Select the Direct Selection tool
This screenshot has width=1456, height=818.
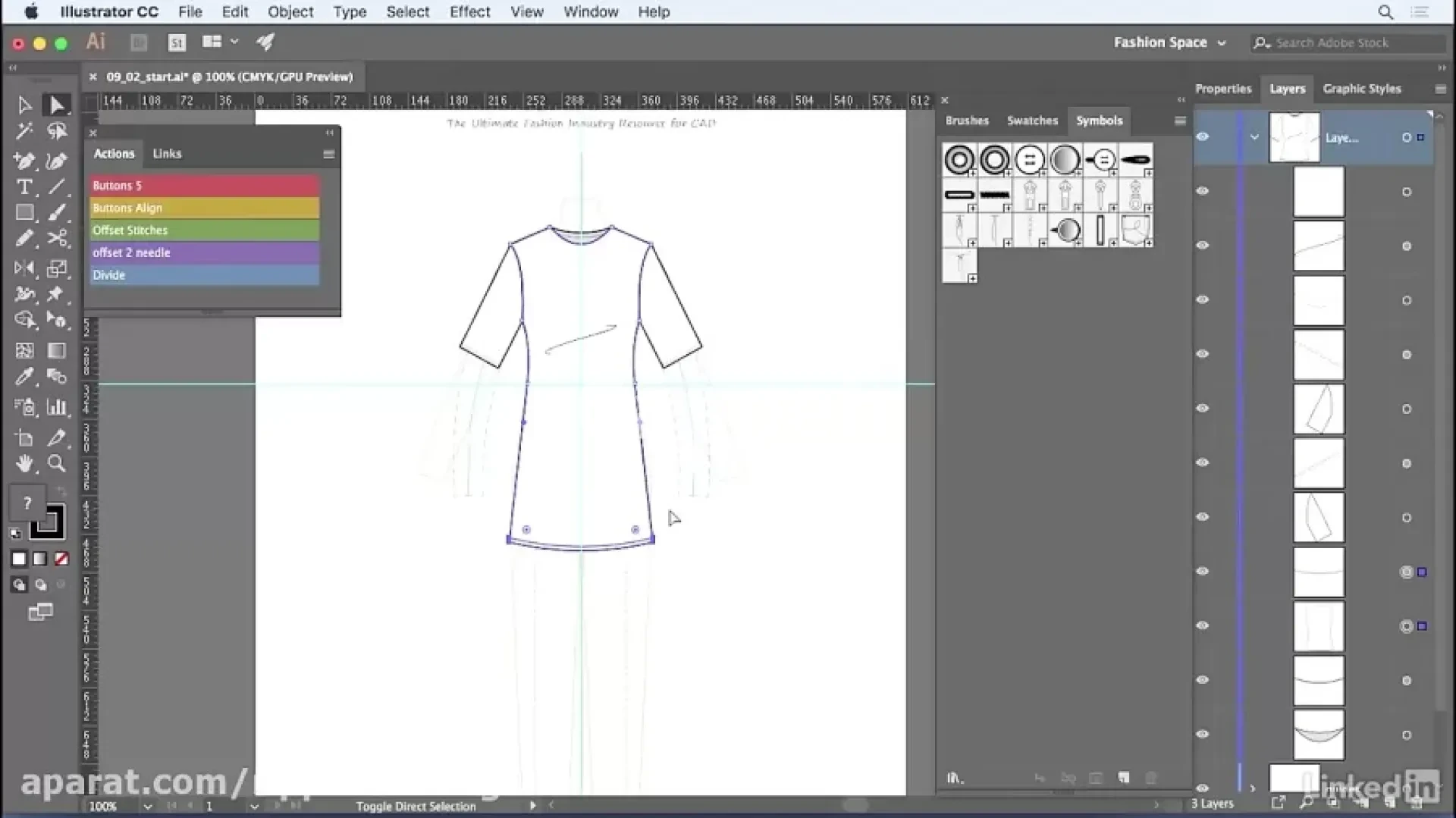point(56,105)
